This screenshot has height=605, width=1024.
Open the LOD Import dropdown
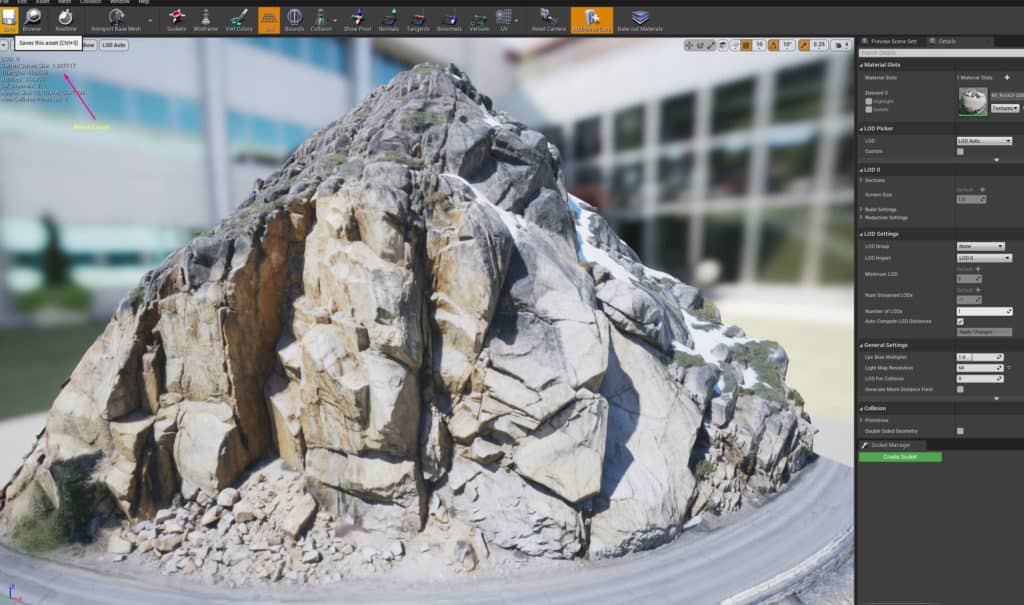coord(984,258)
